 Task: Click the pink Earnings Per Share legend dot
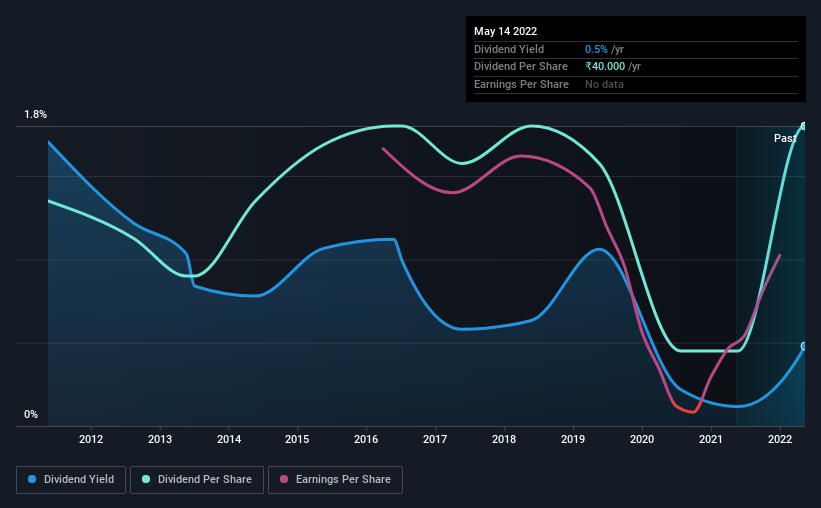(x=284, y=479)
